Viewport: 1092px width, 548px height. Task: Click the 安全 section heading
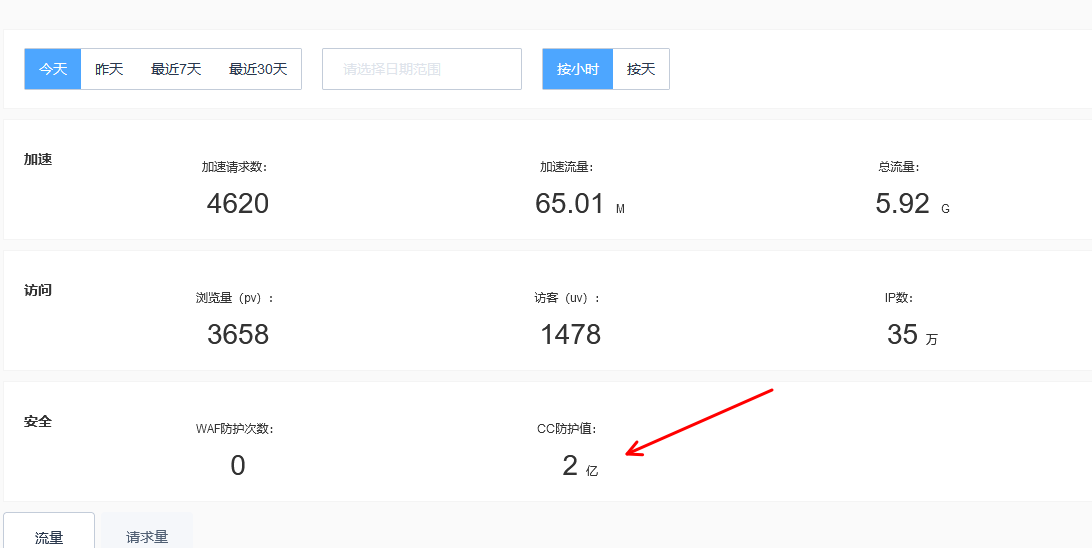[38, 422]
